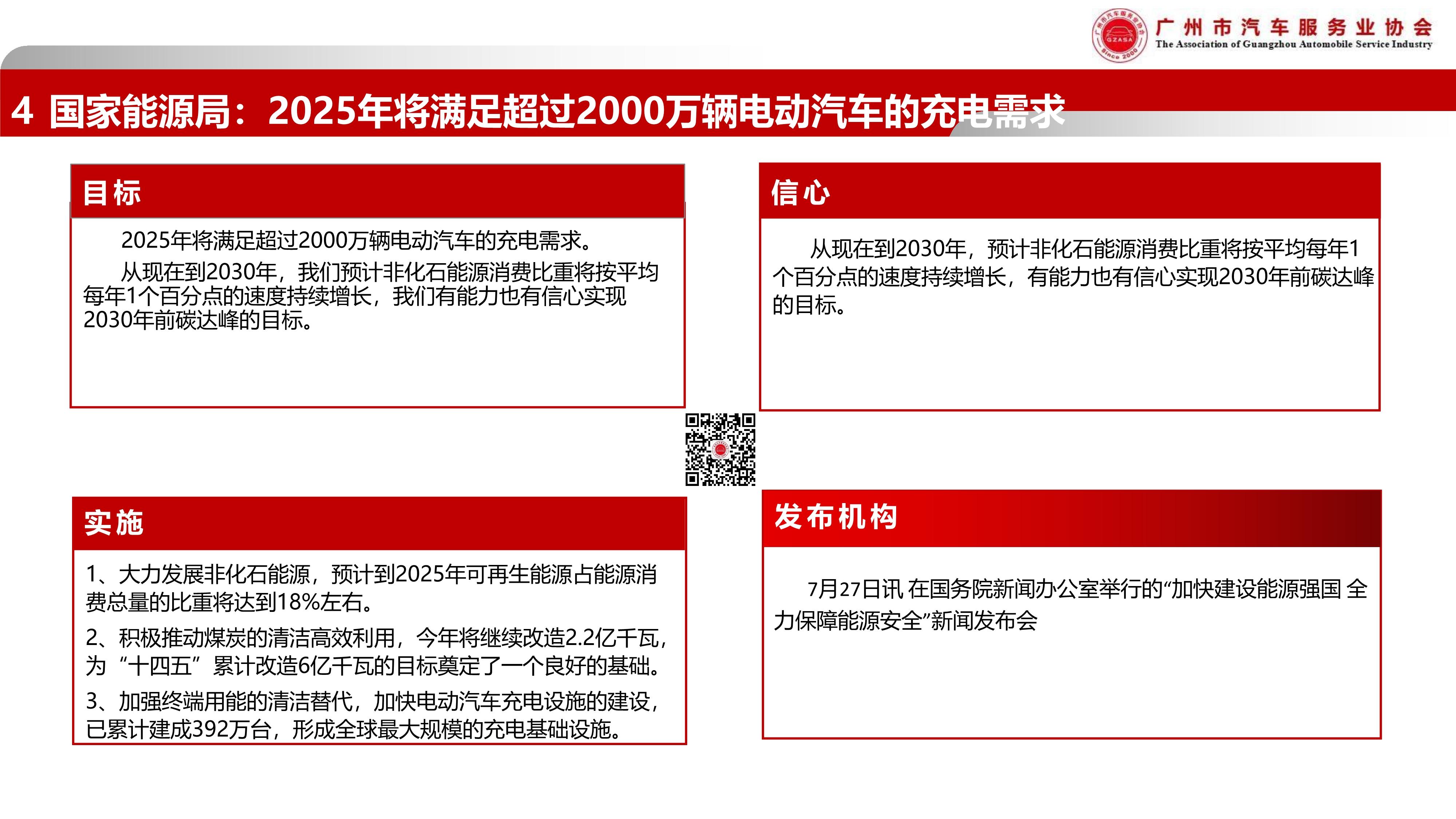The height and width of the screenshot is (819, 1456).
Task: Select the item starting '1、大力发展非化石能源'
Action: 371,588
